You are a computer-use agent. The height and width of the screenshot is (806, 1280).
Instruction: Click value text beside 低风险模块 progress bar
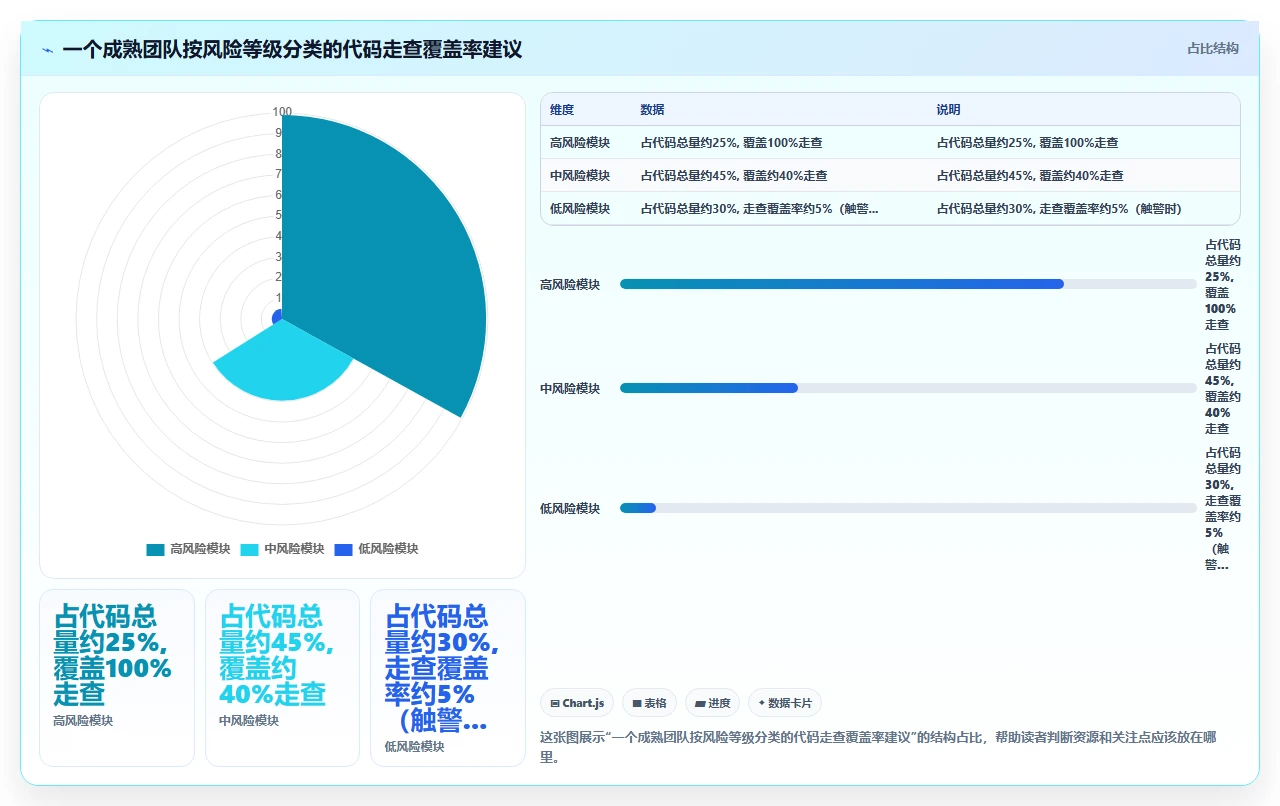(x=1223, y=508)
